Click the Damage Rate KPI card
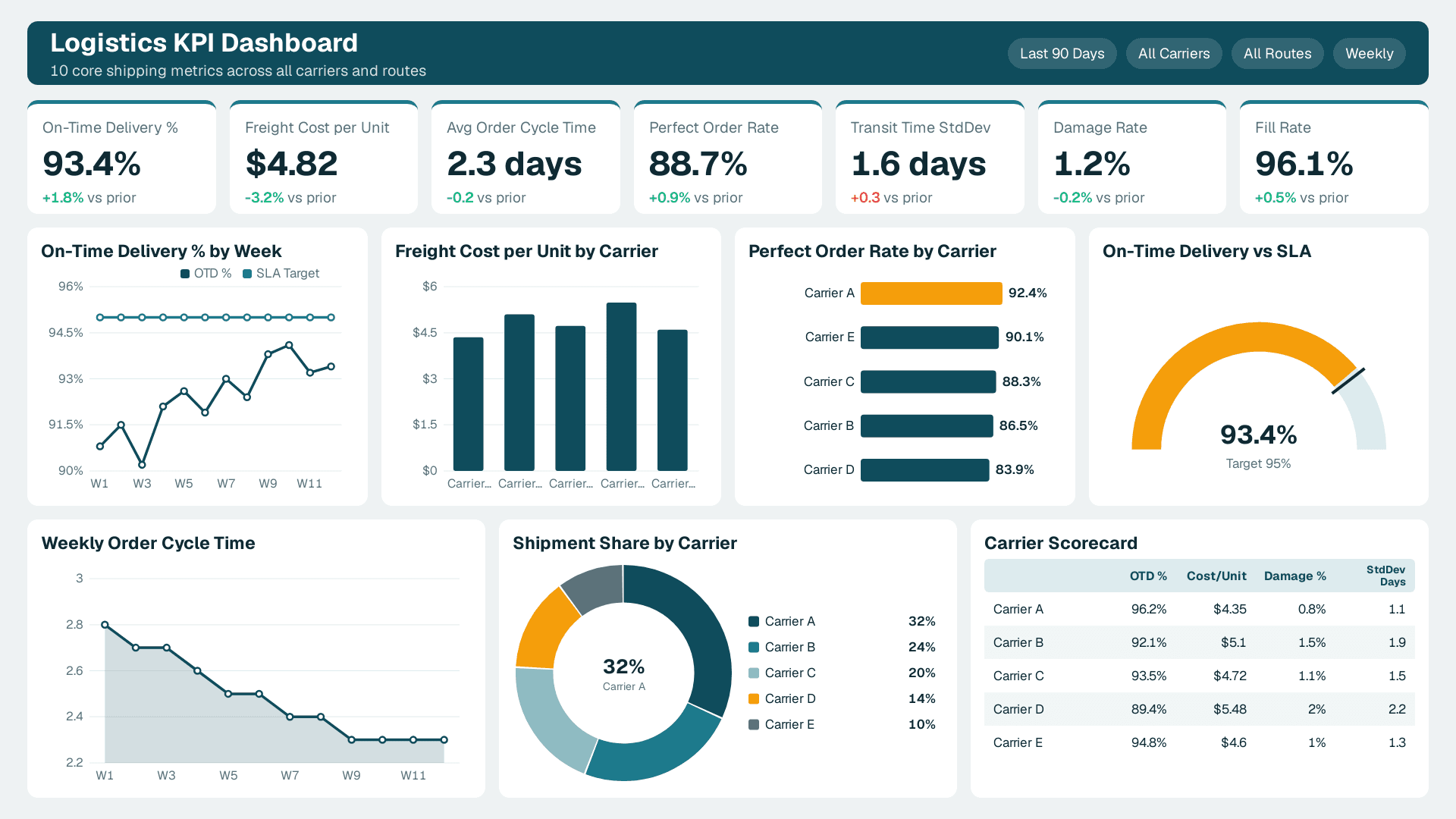Viewport: 1456px width, 819px height. coord(1132,158)
